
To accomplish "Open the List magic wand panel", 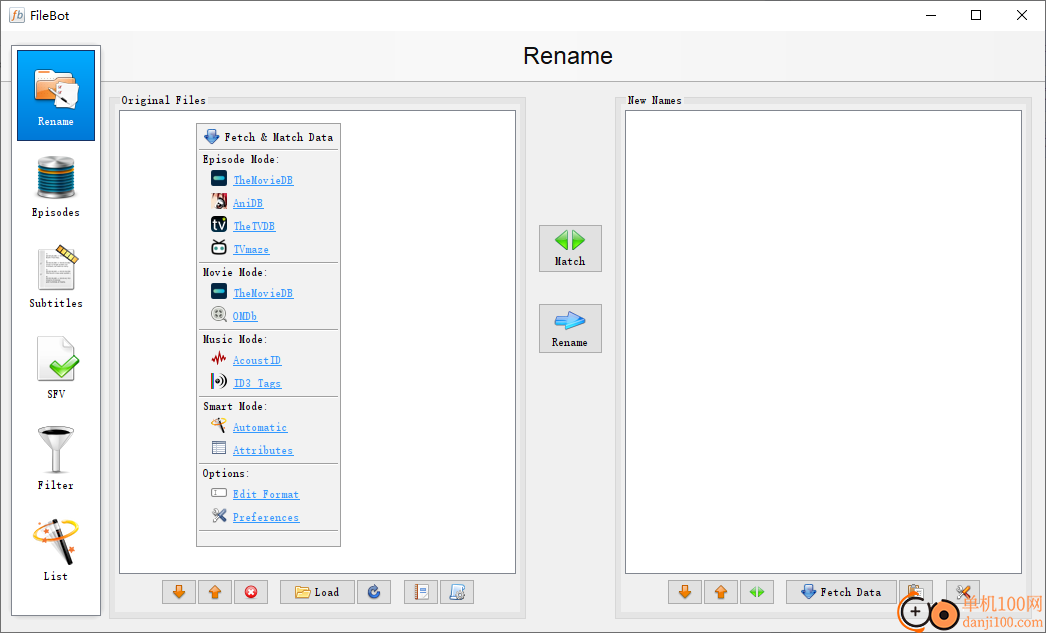I will [x=56, y=549].
